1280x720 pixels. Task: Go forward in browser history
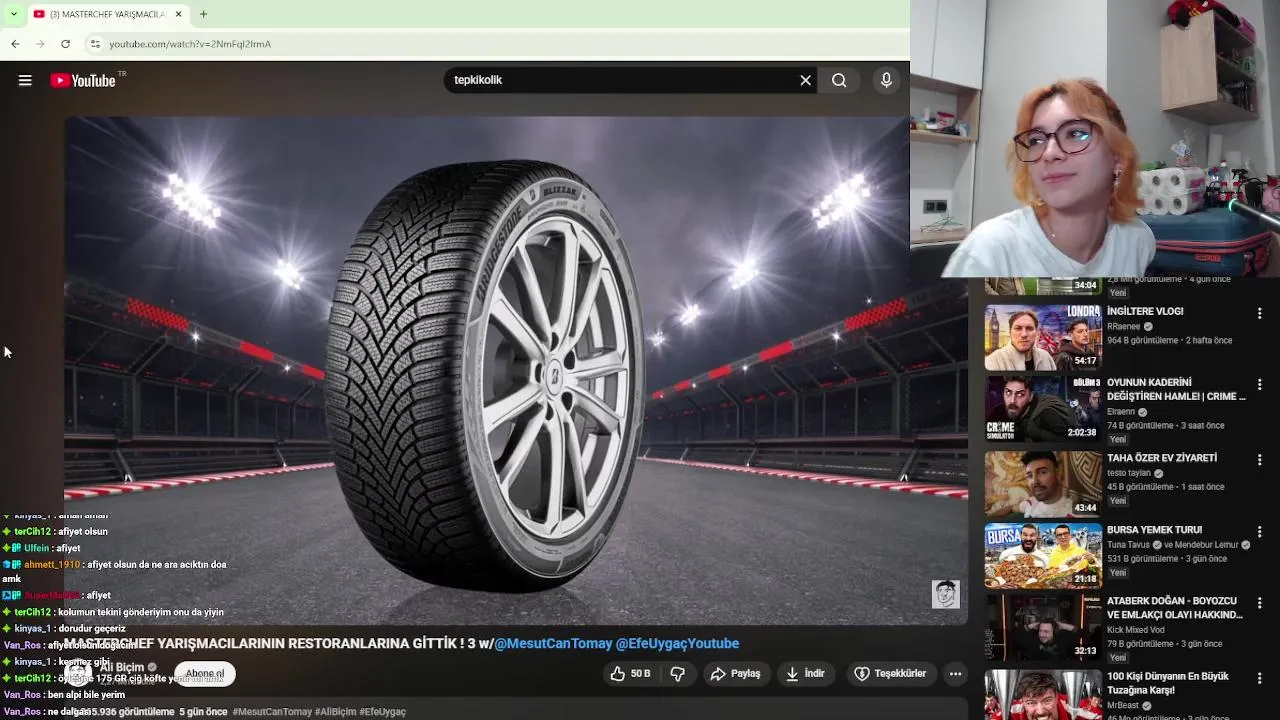40,44
